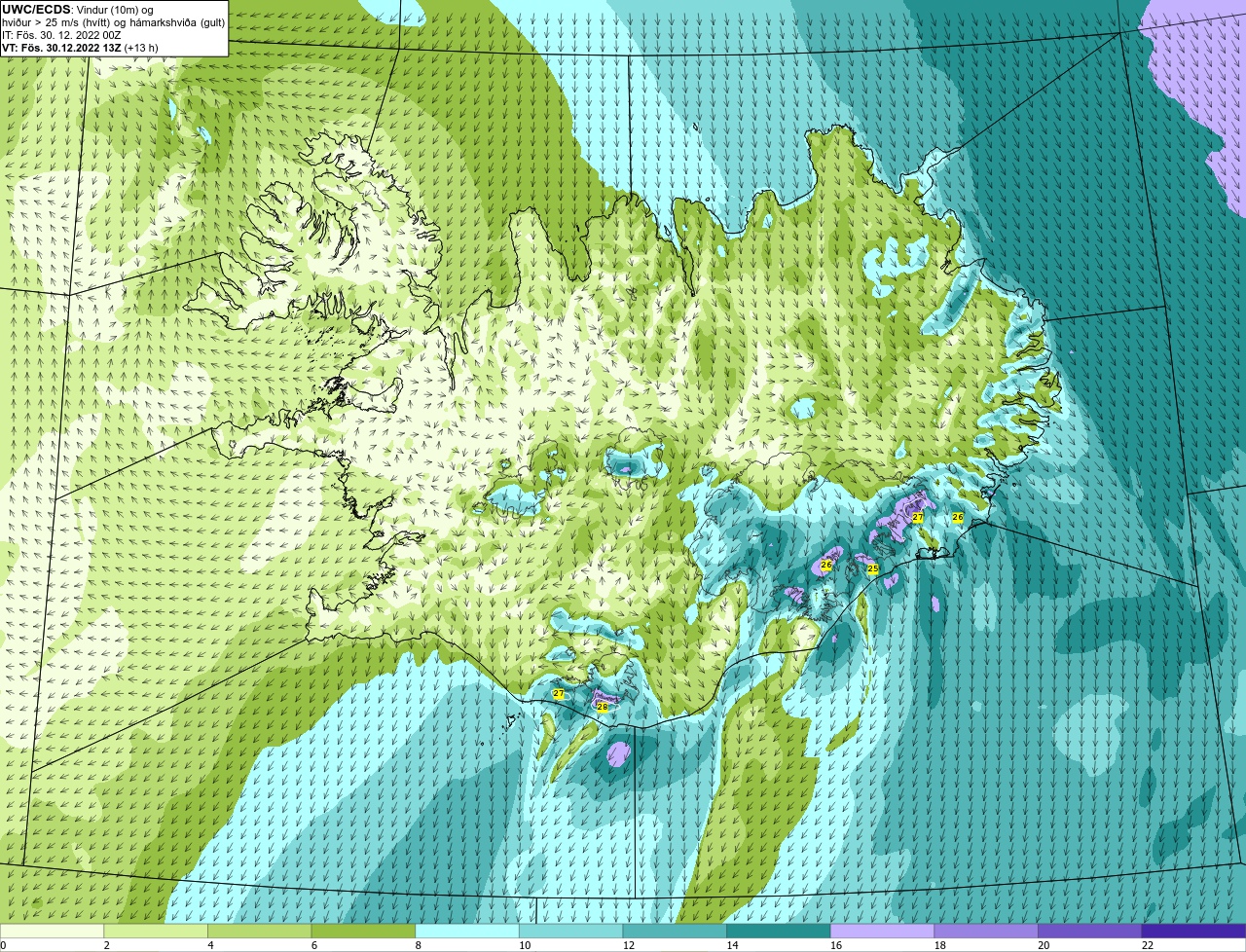Click the legend scale value 18
The image size is (1246, 952).
(939, 945)
